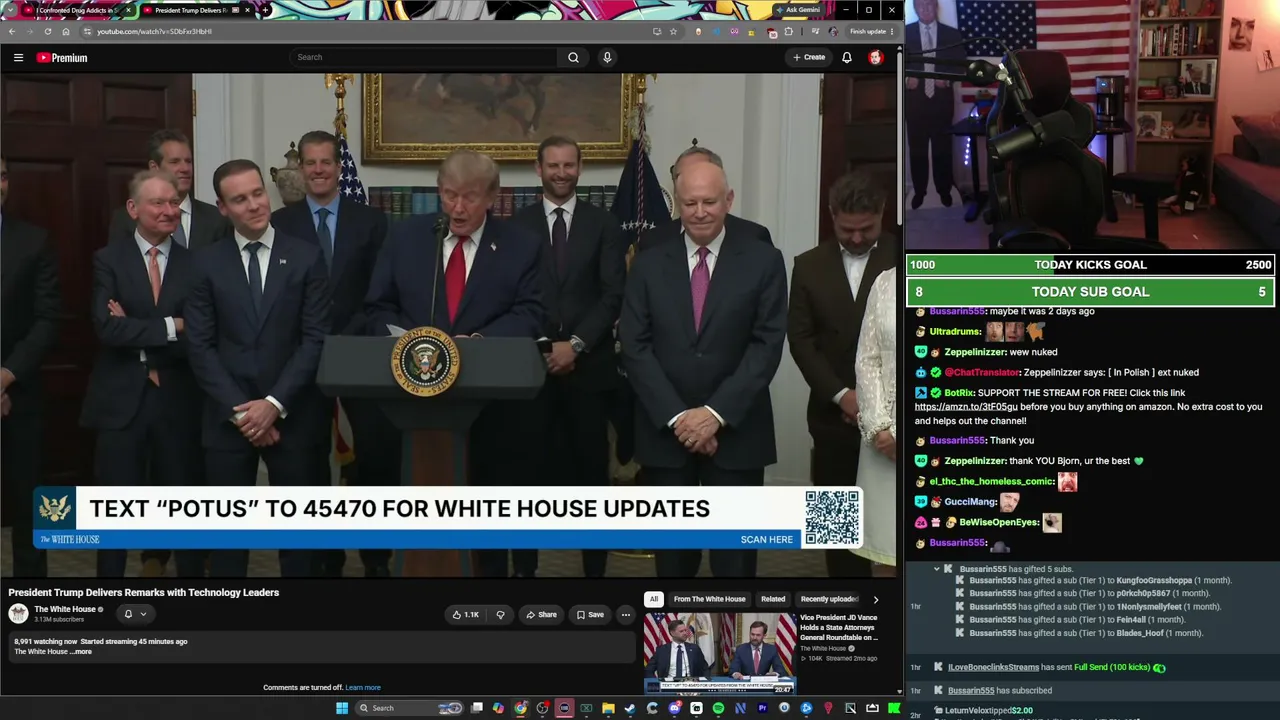Open Task View on the taskbar
This screenshot has width=1280, height=720.
[x=477, y=708]
